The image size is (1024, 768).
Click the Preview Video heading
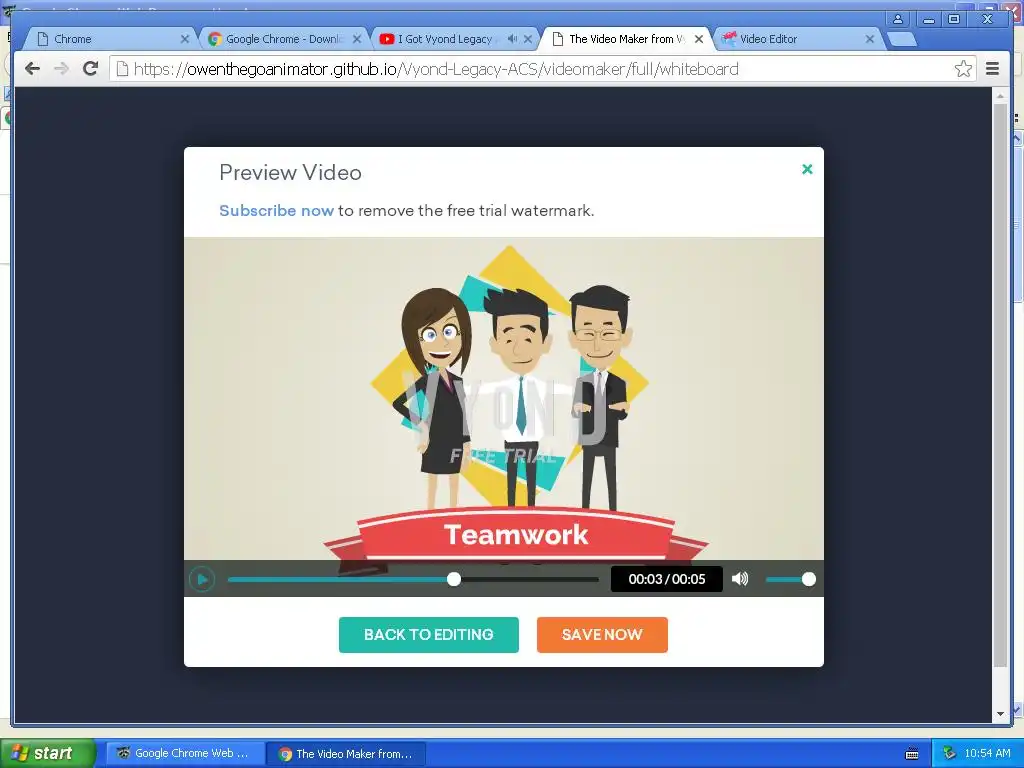tap(291, 172)
